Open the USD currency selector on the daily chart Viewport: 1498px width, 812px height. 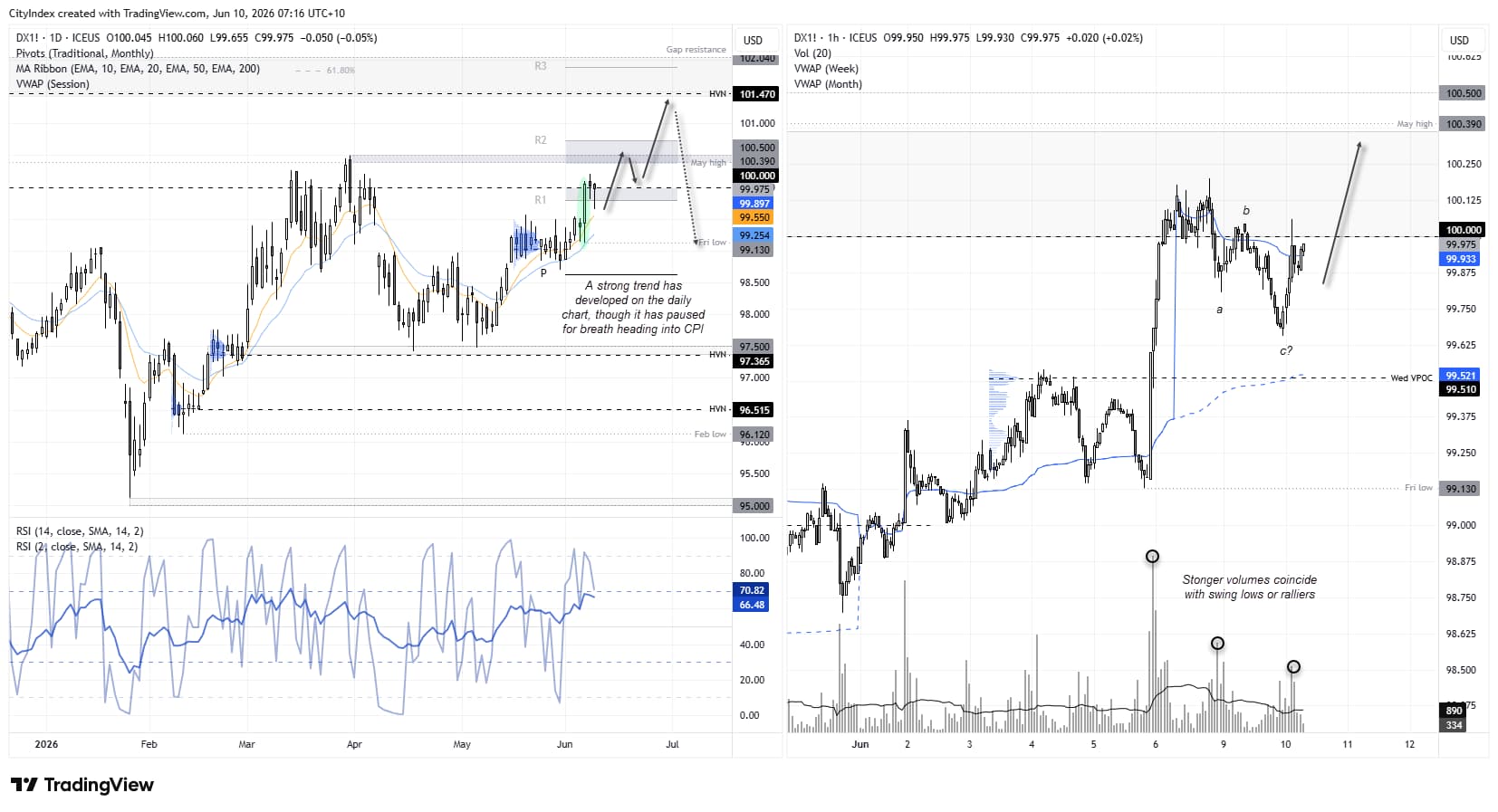[753, 40]
